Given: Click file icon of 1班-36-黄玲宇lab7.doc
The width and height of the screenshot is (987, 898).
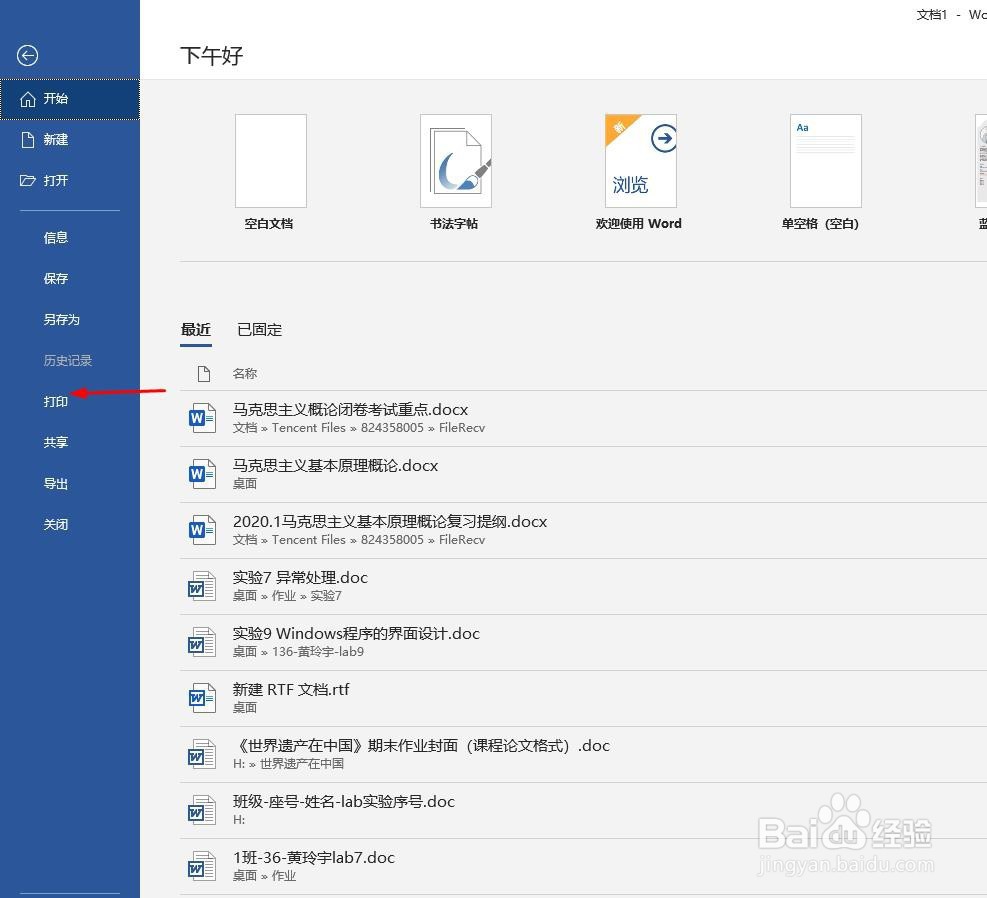Looking at the screenshot, I should pyautogui.click(x=202, y=866).
